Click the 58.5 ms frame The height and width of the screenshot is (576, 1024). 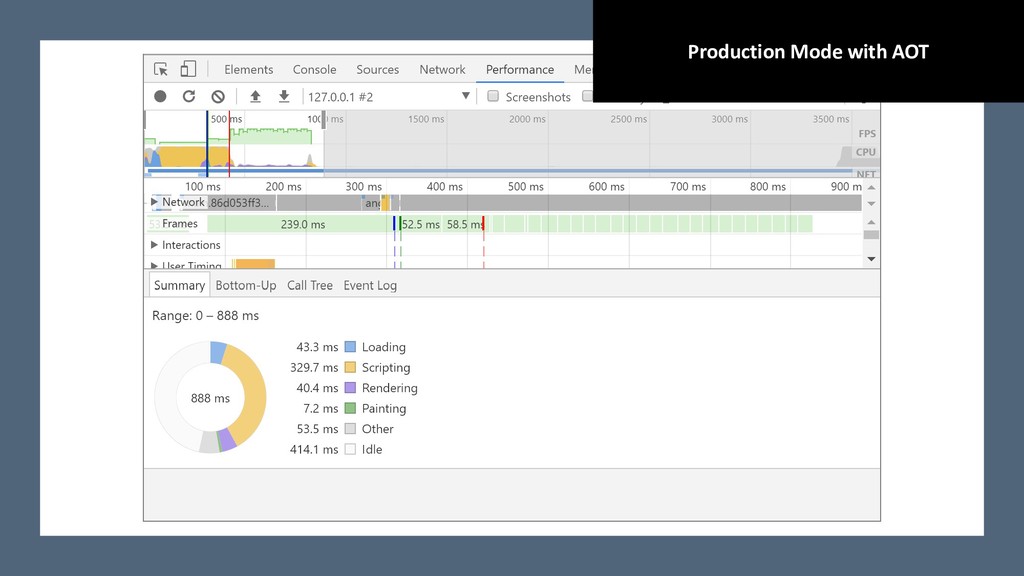(464, 224)
